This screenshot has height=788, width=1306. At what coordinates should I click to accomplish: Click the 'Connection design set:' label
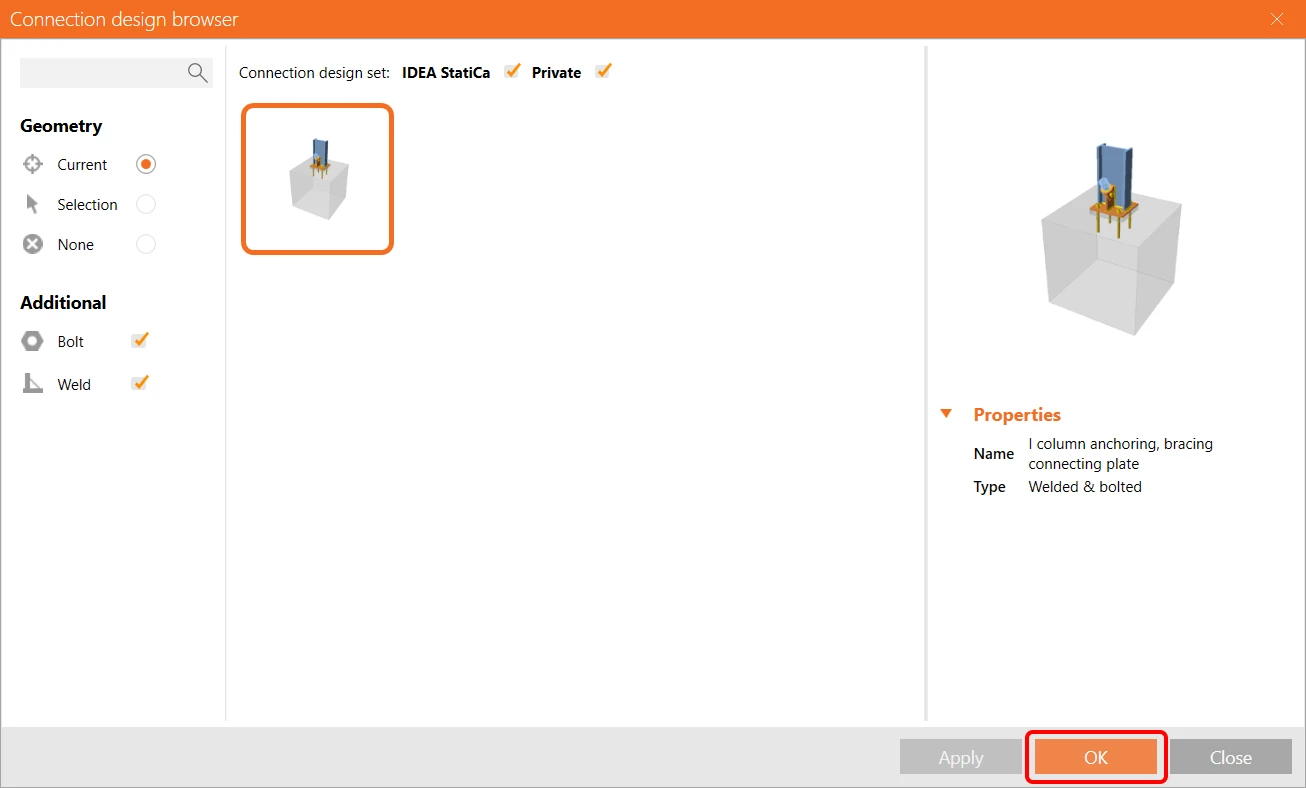[314, 73]
